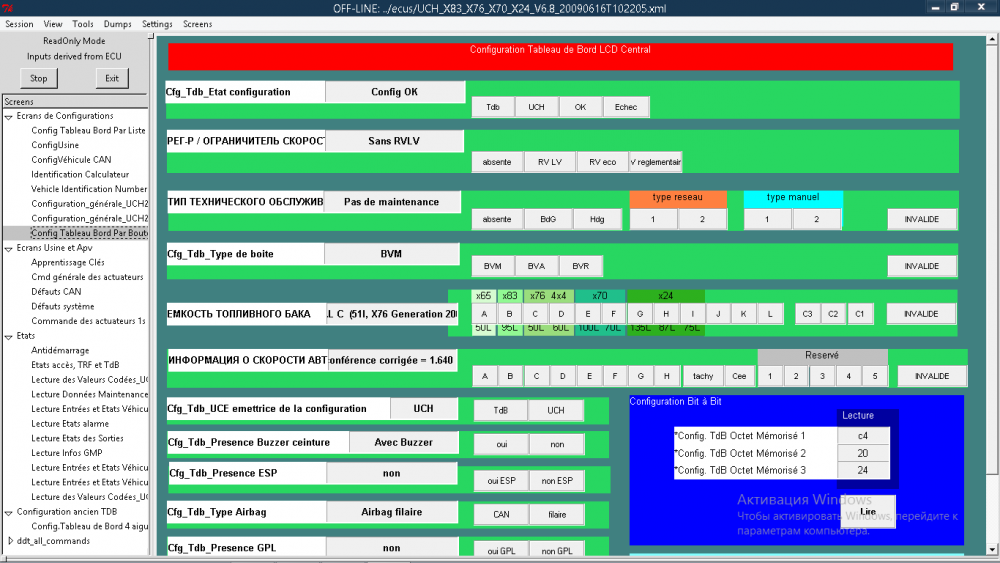Image resolution: width=1000 pixels, height=563 pixels.
Task: Click the vertical scrollbar up arrow
Action: tap(992, 40)
